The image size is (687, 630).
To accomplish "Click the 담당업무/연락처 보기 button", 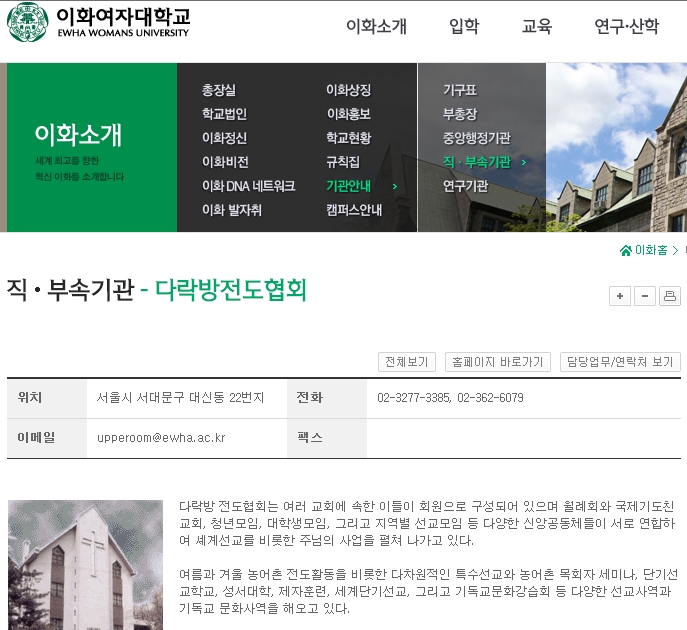I will click(x=620, y=362).
